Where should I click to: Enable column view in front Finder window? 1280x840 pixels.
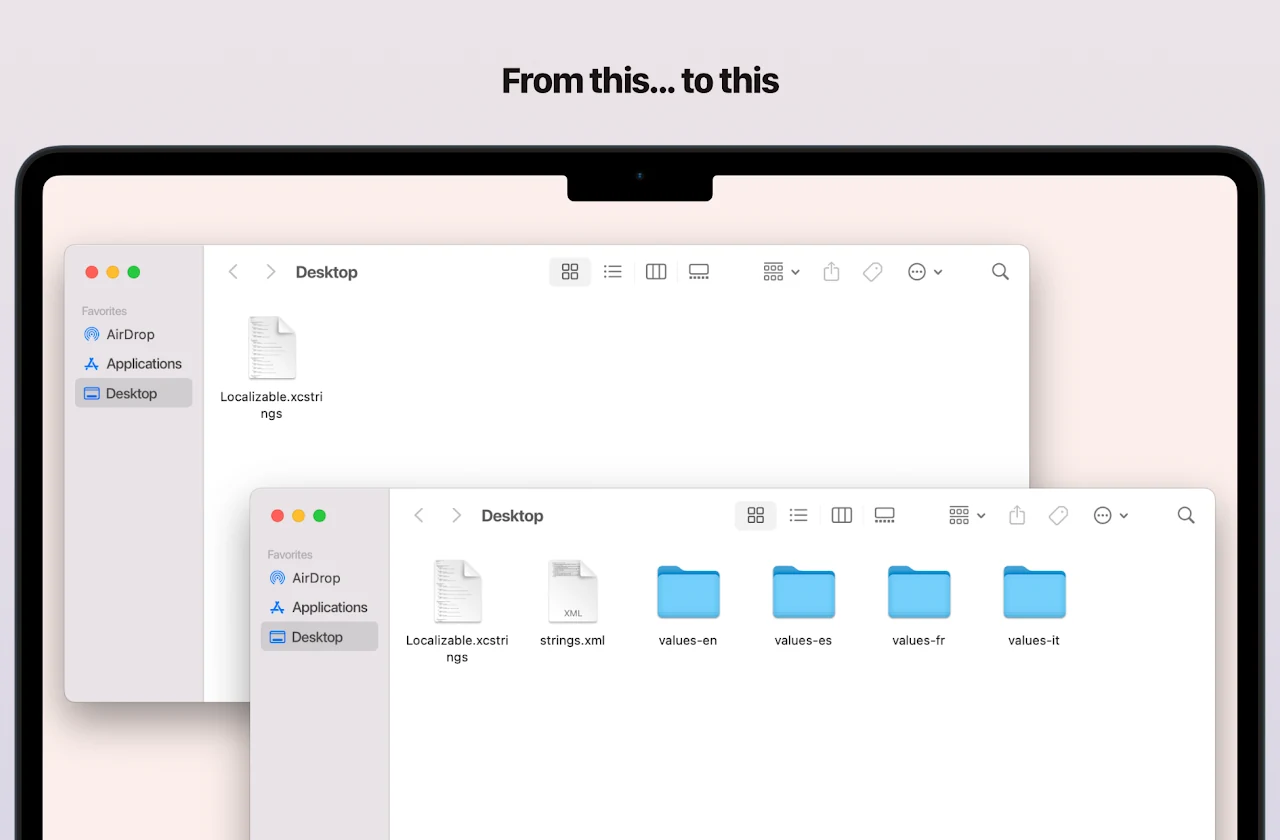tap(842, 516)
